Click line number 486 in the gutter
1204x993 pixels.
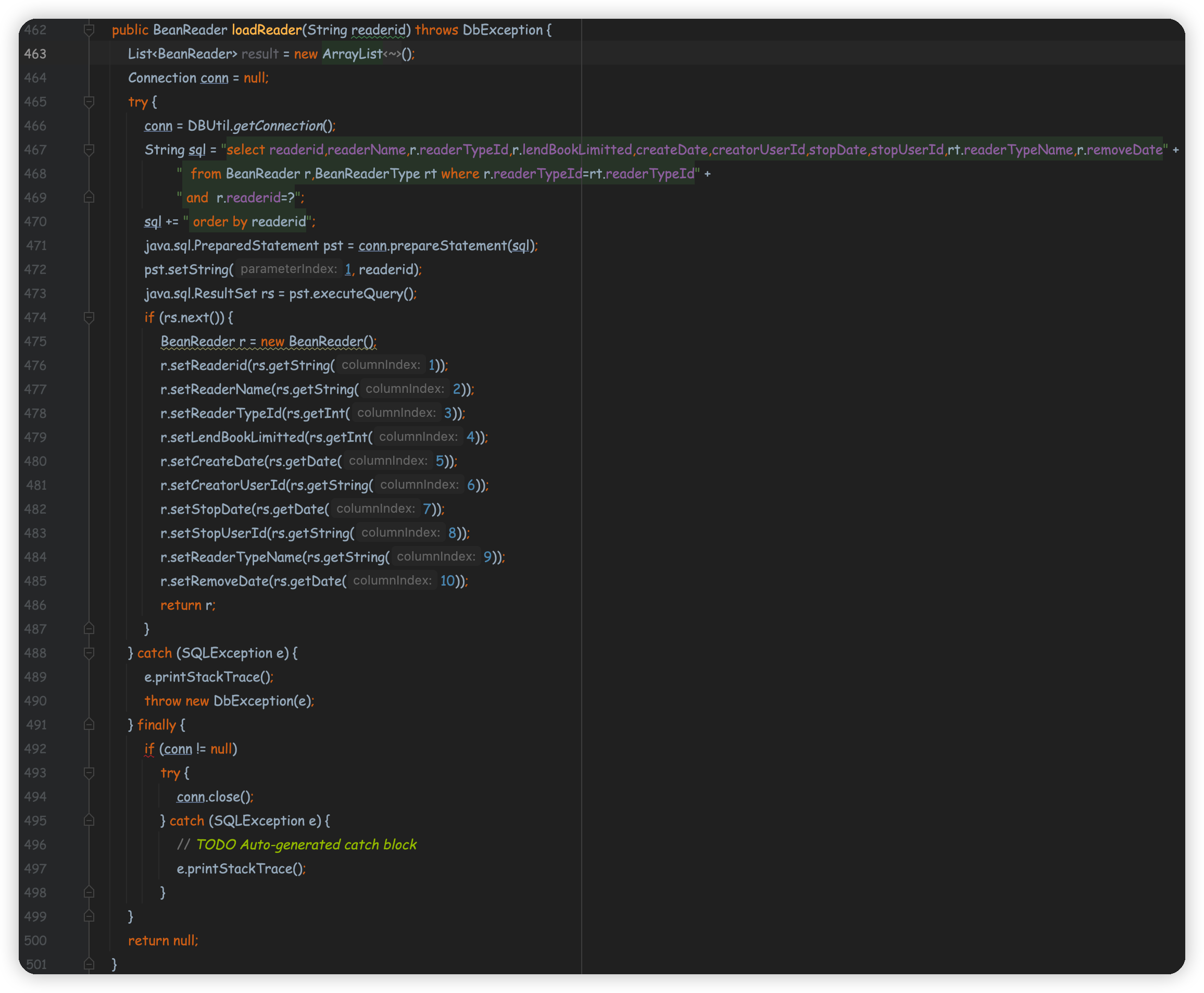[x=35, y=605]
